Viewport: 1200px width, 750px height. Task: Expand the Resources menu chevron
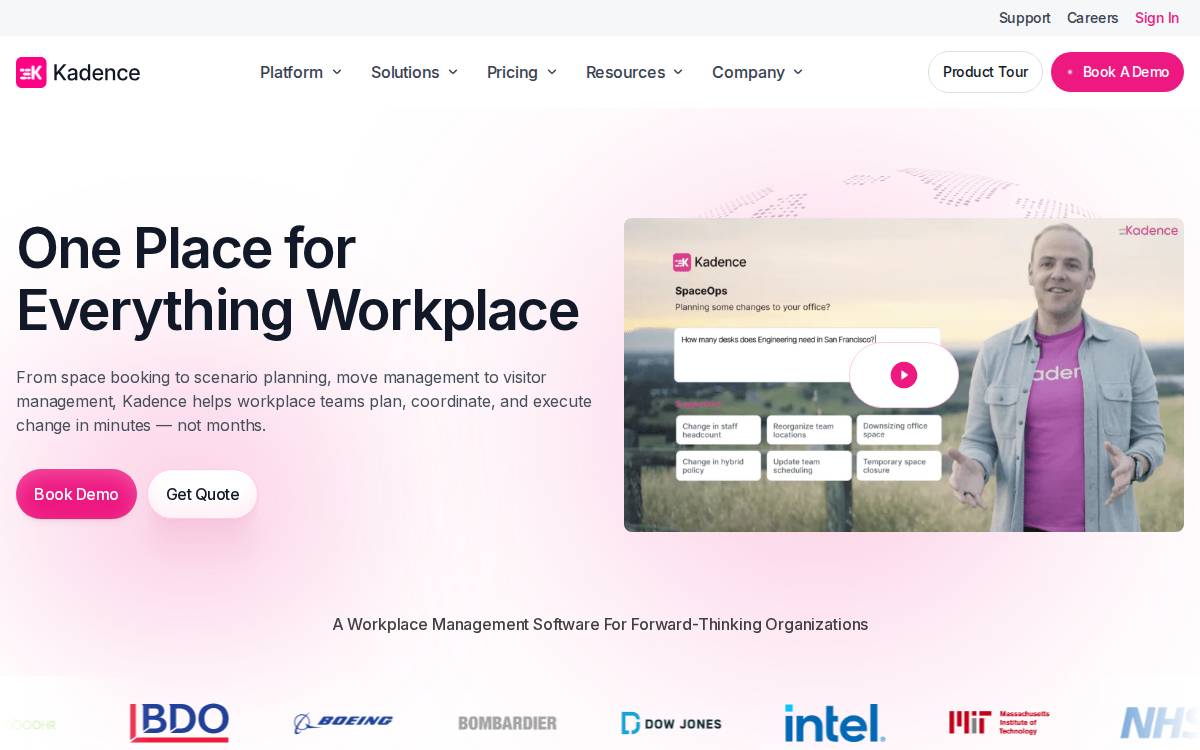pos(678,72)
